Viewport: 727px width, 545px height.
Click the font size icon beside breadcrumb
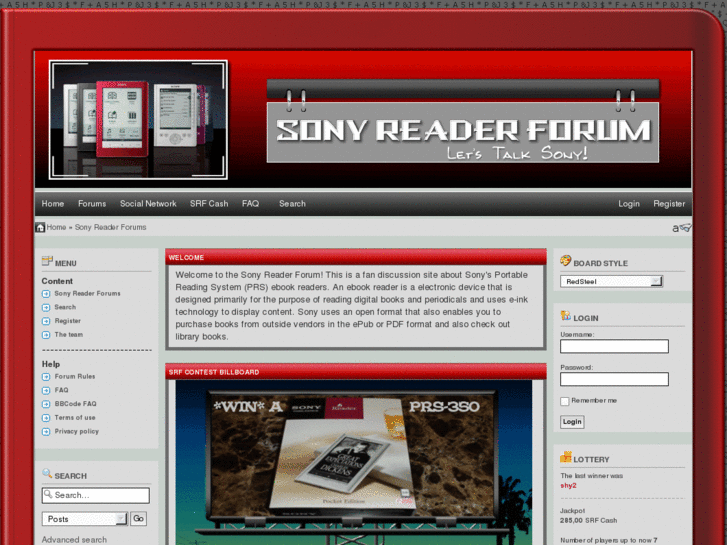(x=682, y=228)
